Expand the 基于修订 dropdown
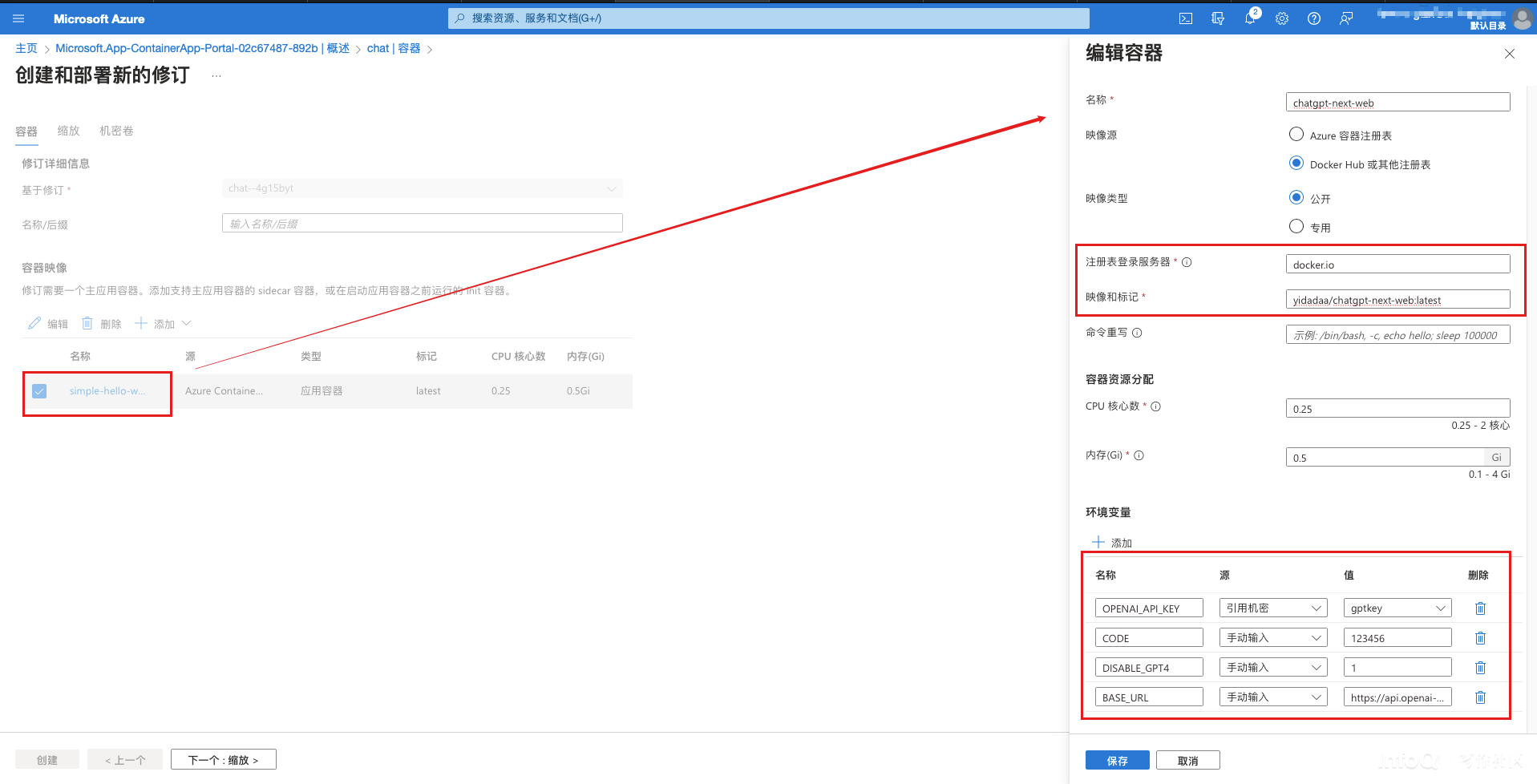1537x784 pixels. point(423,188)
